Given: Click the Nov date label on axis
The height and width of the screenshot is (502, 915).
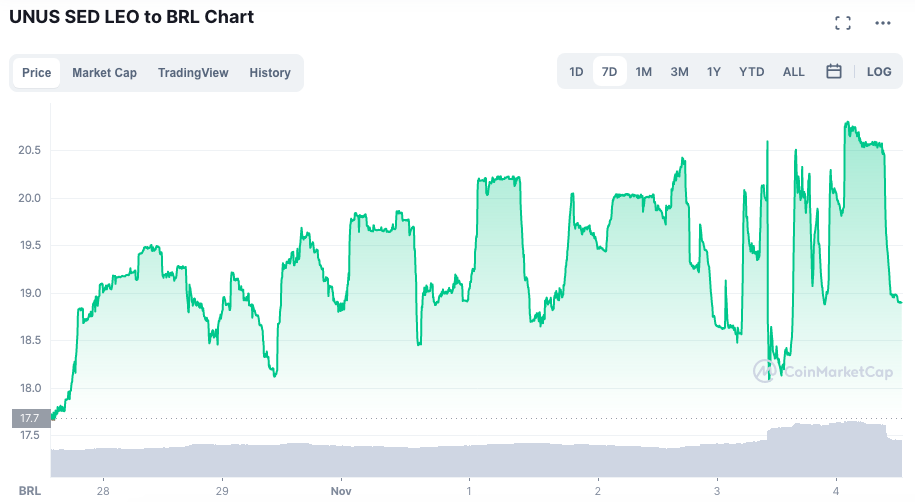Looking at the screenshot, I should (x=341, y=491).
